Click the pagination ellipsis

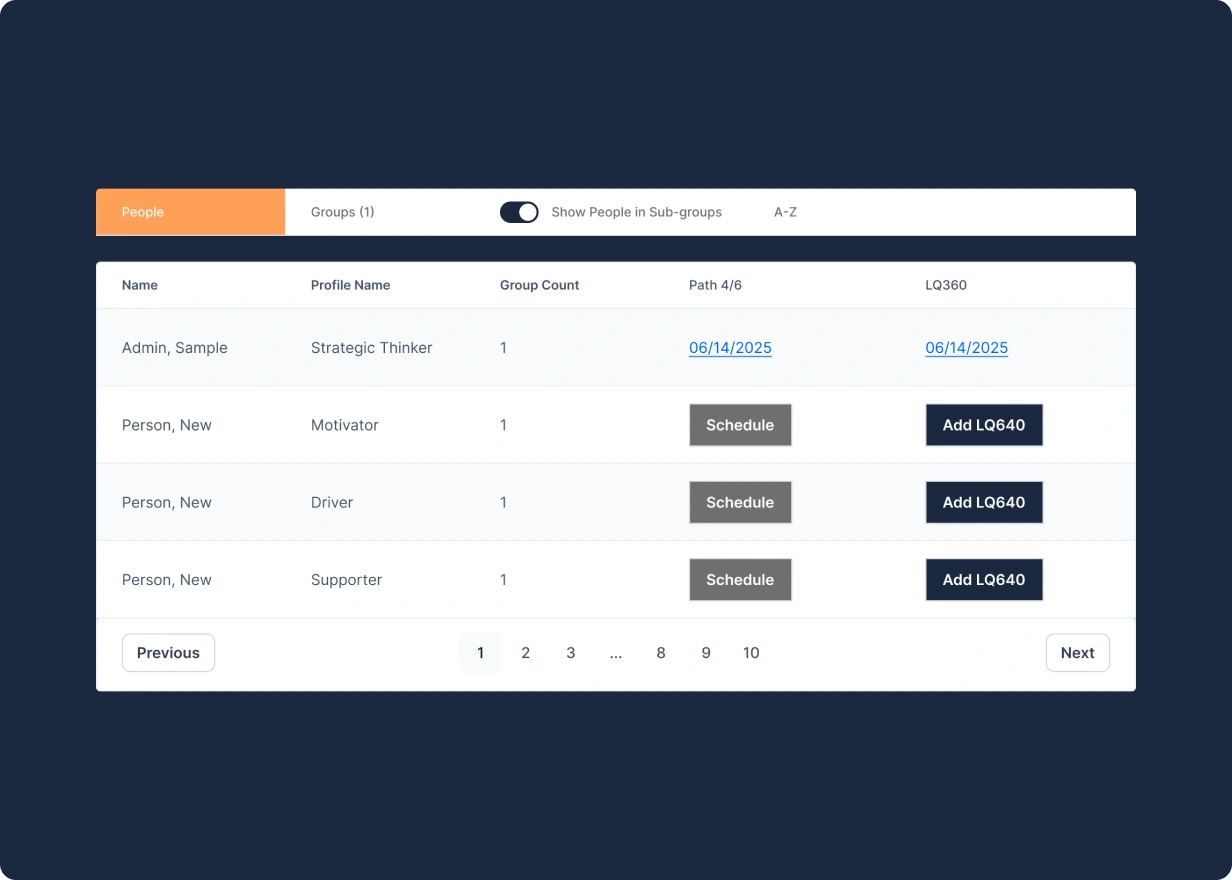tap(616, 653)
